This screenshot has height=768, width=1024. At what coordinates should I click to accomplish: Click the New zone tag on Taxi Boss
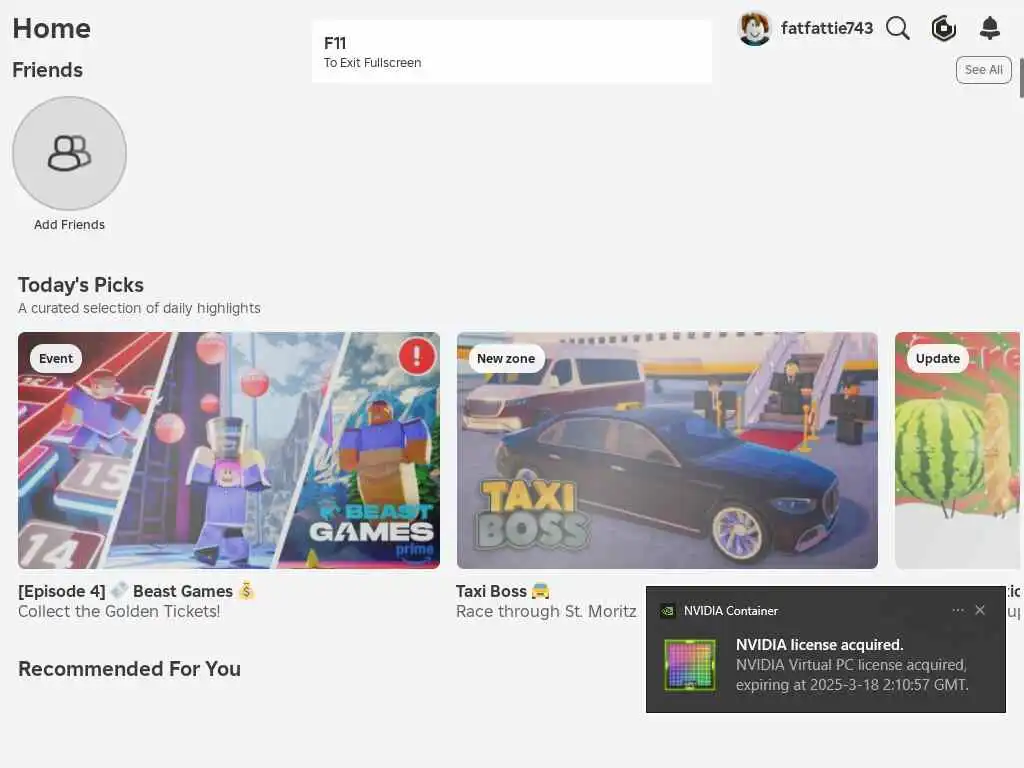click(x=506, y=359)
